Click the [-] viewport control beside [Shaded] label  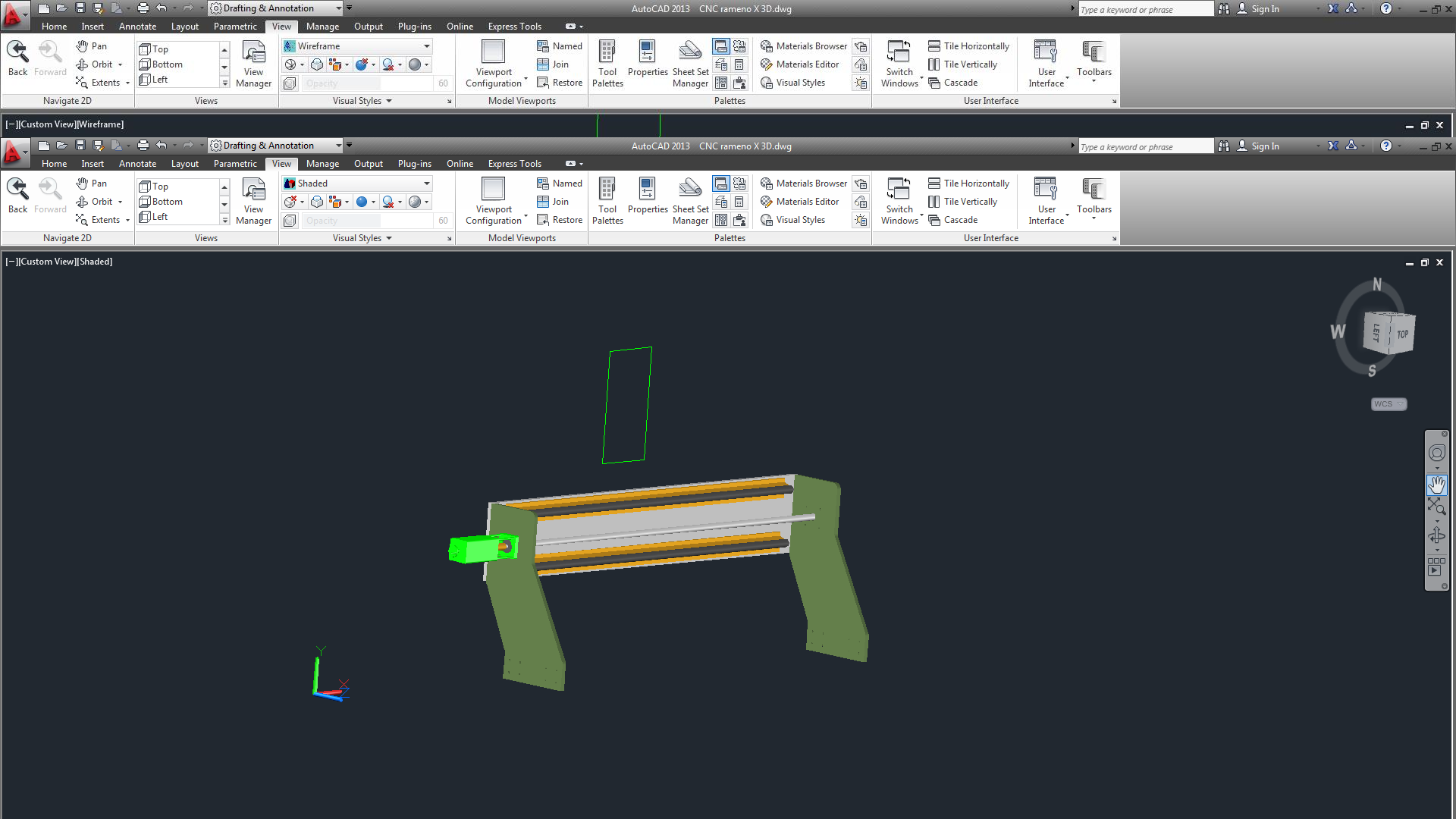[11, 262]
